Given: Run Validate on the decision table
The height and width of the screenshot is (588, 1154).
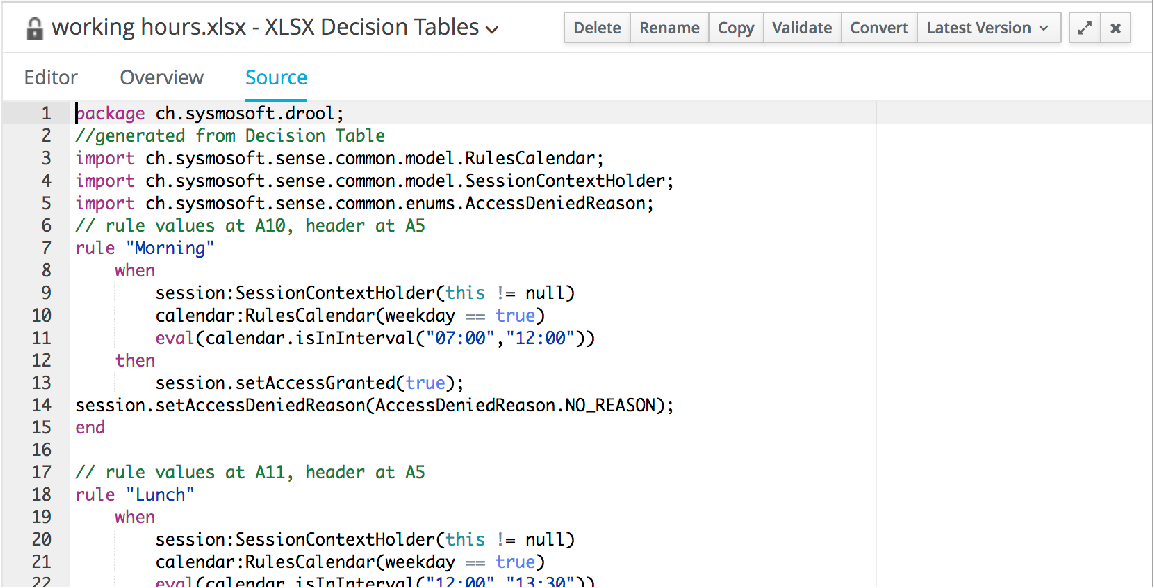Looking at the screenshot, I should [803, 28].
